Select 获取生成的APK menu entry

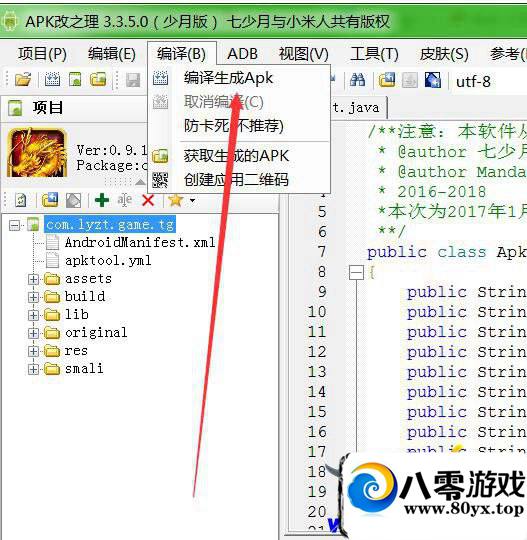239,156
